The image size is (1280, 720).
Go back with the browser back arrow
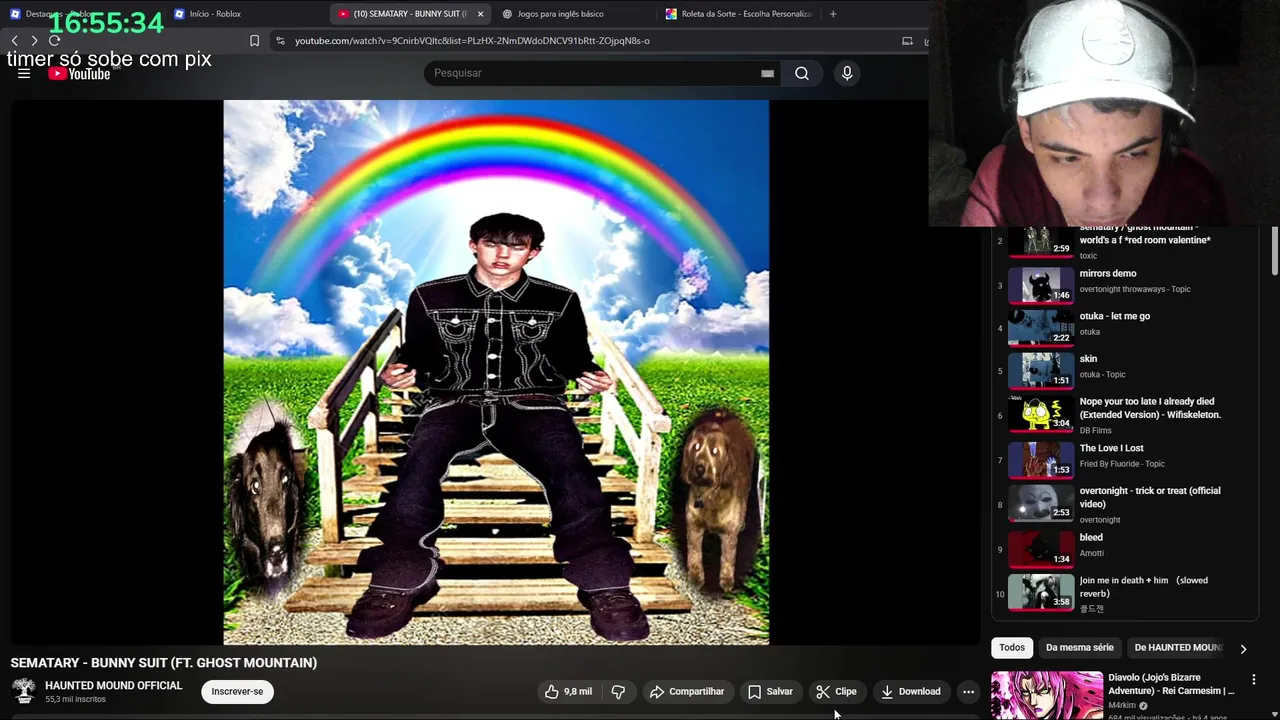coord(14,41)
